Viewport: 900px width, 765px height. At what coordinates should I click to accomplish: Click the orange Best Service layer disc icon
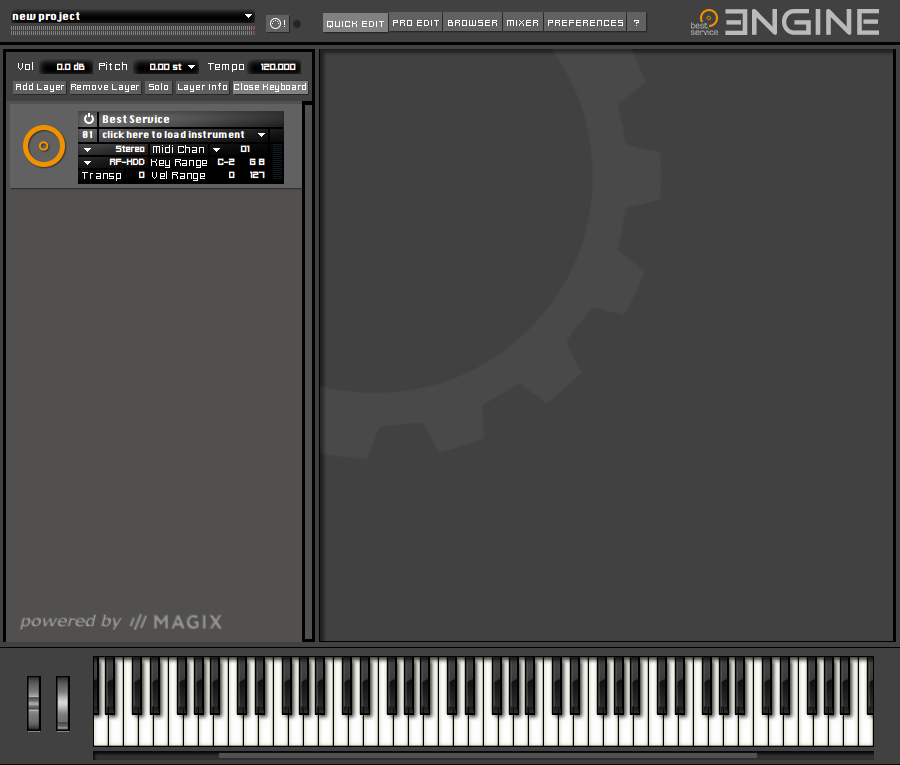(x=43, y=146)
